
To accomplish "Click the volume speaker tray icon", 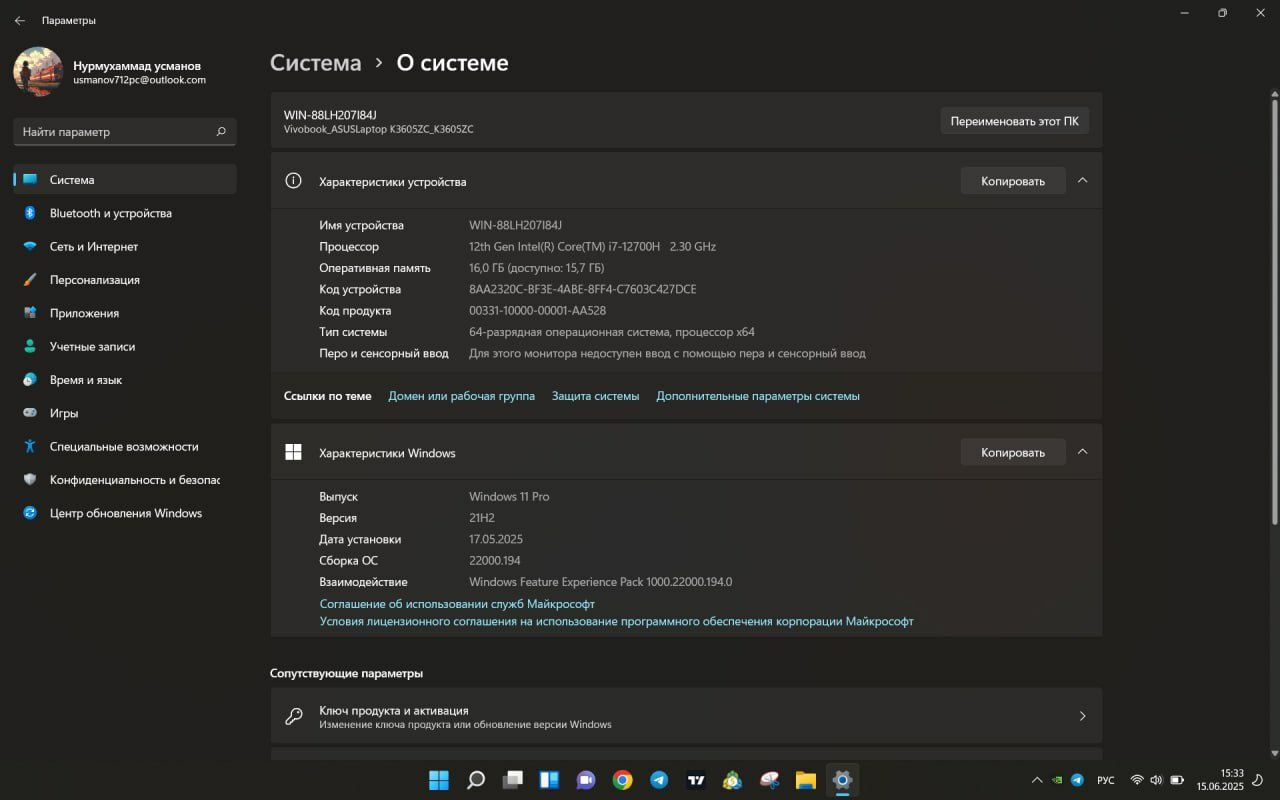I will click(1156, 780).
